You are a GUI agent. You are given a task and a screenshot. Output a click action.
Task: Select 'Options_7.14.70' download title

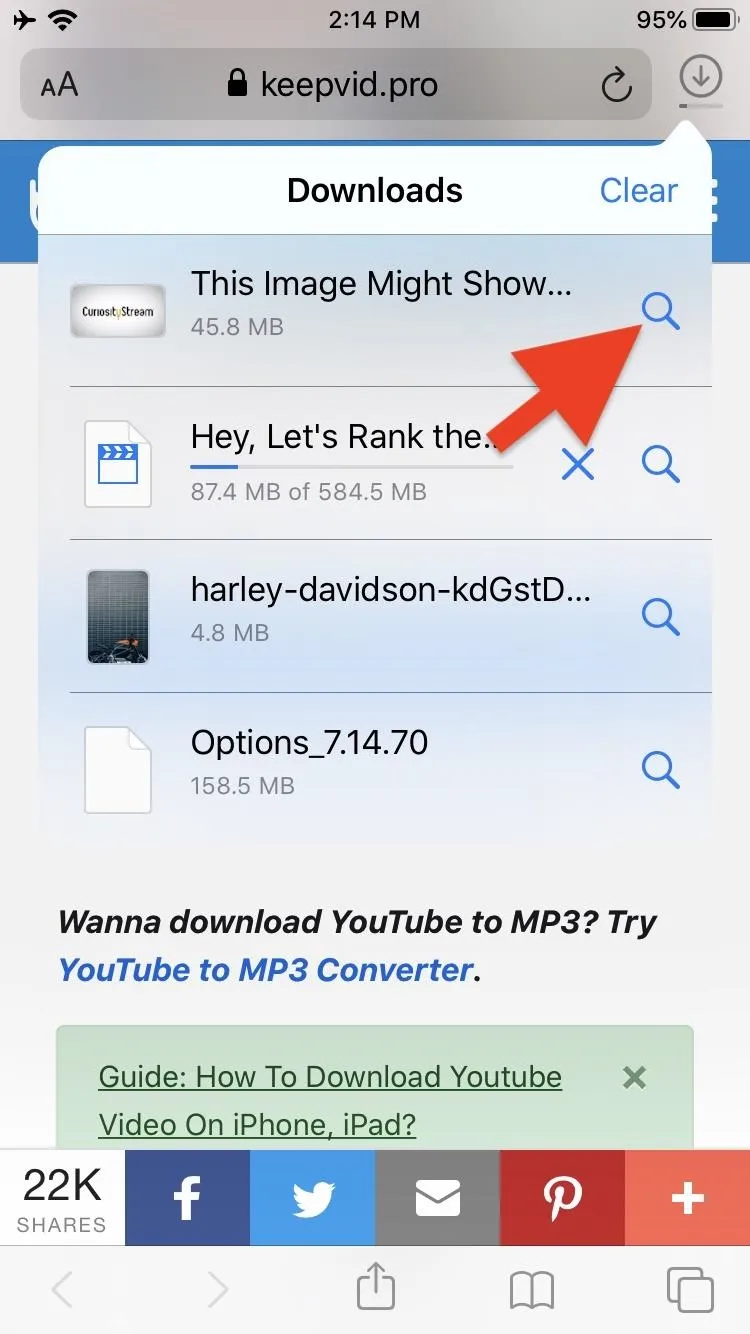(309, 742)
